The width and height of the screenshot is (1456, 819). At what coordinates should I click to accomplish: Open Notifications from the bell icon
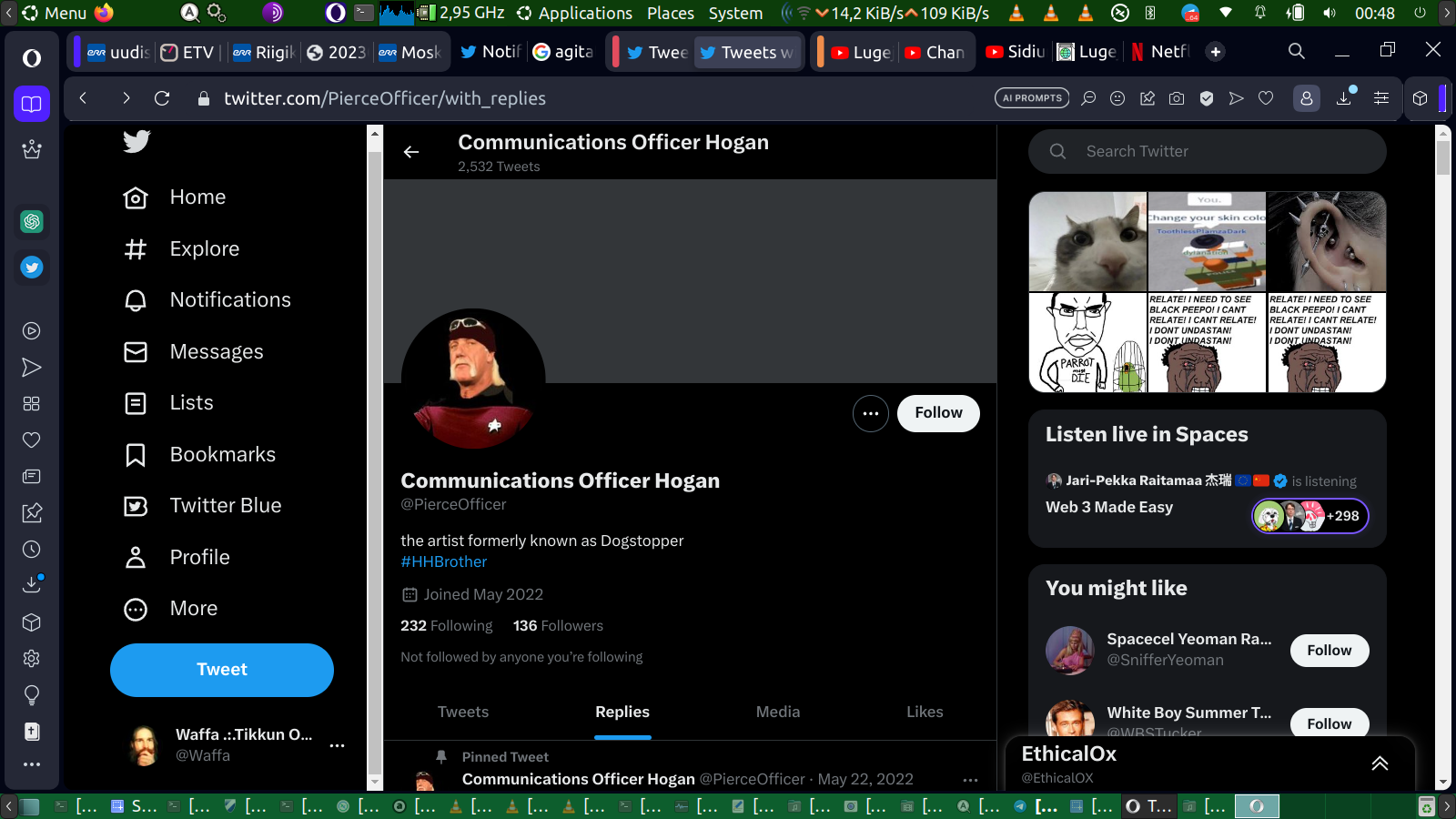pos(136,300)
